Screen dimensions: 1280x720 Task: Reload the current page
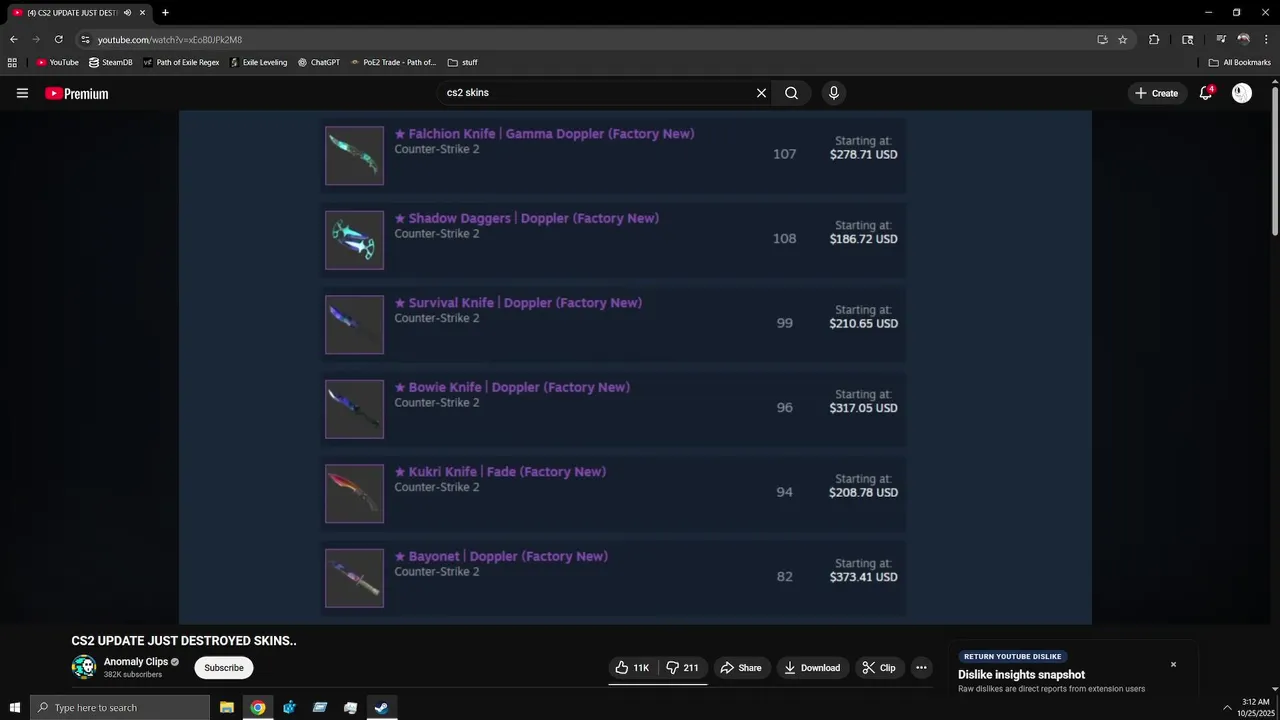[59, 39]
